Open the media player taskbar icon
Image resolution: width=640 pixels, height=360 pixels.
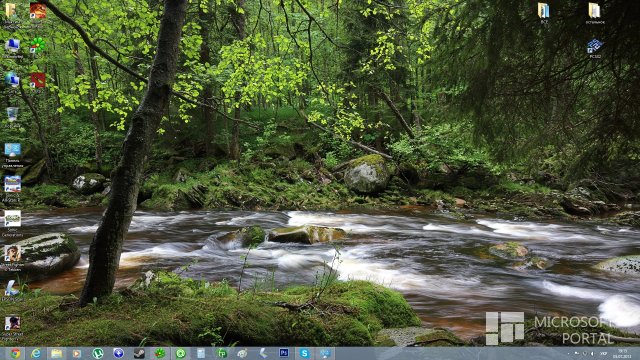pyautogui.click(x=77, y=353)
